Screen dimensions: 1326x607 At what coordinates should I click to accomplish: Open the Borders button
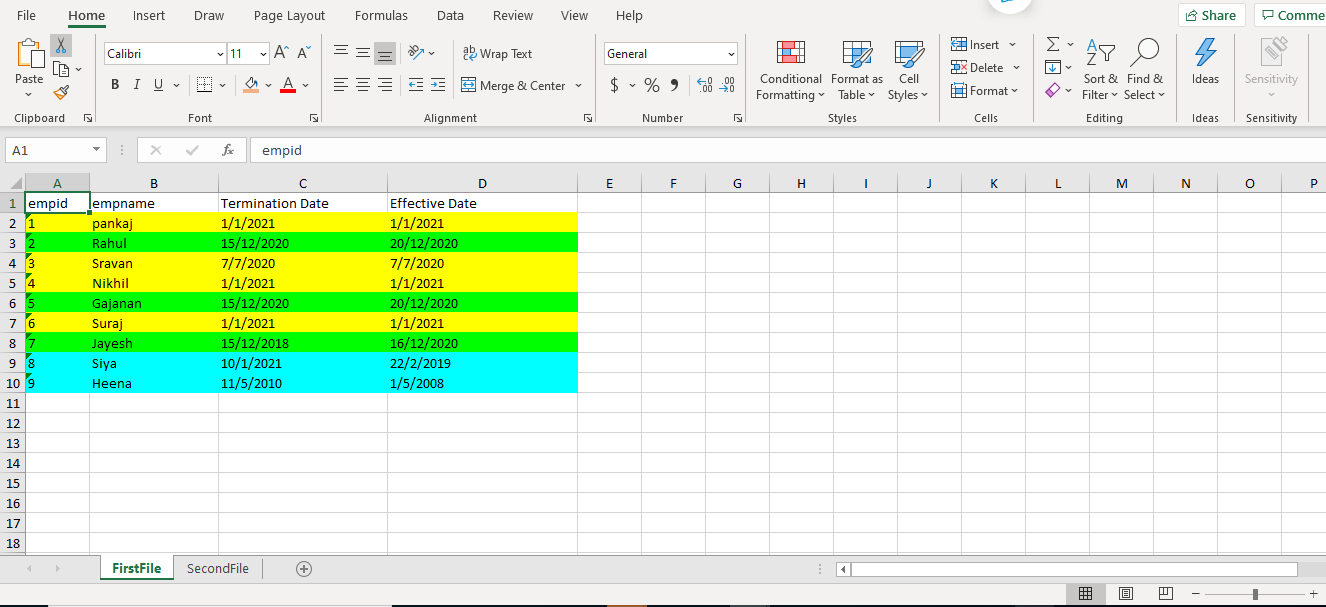click(x=204, y=85)
